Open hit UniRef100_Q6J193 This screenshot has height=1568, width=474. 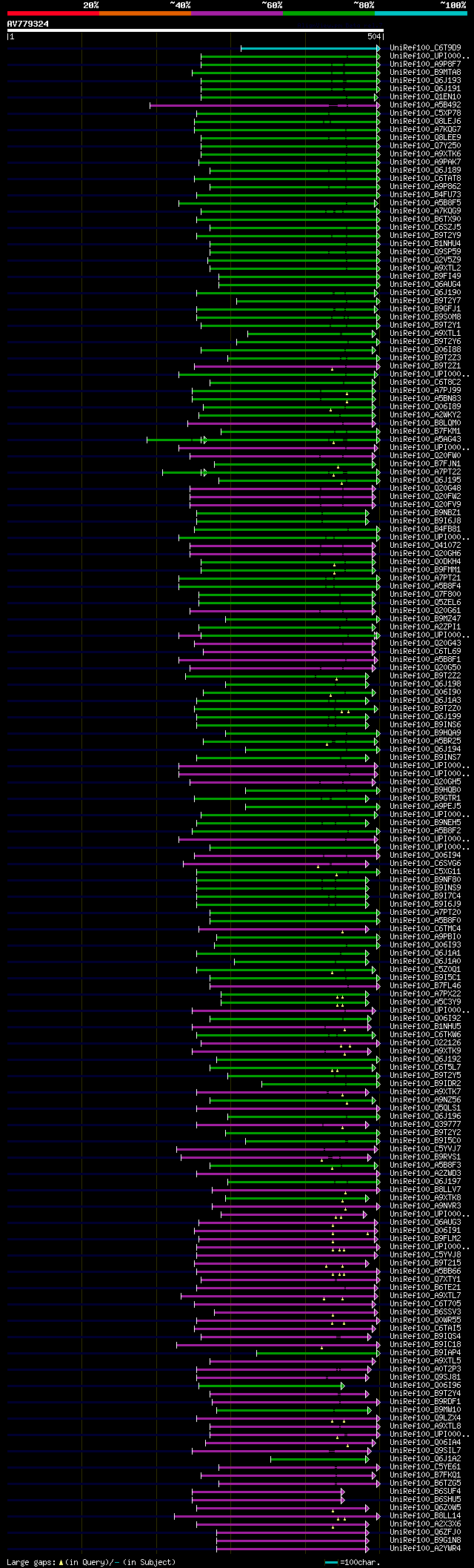425,81
